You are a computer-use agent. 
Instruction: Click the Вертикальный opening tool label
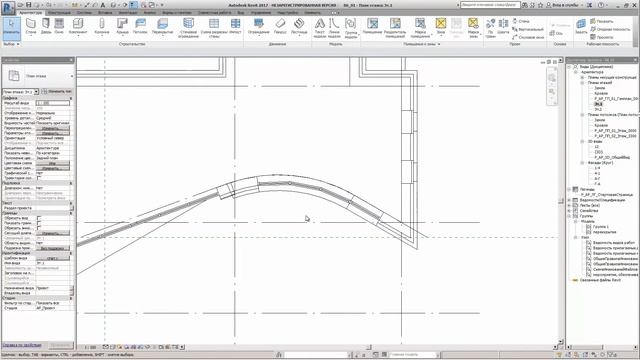[x=531, y=29]
